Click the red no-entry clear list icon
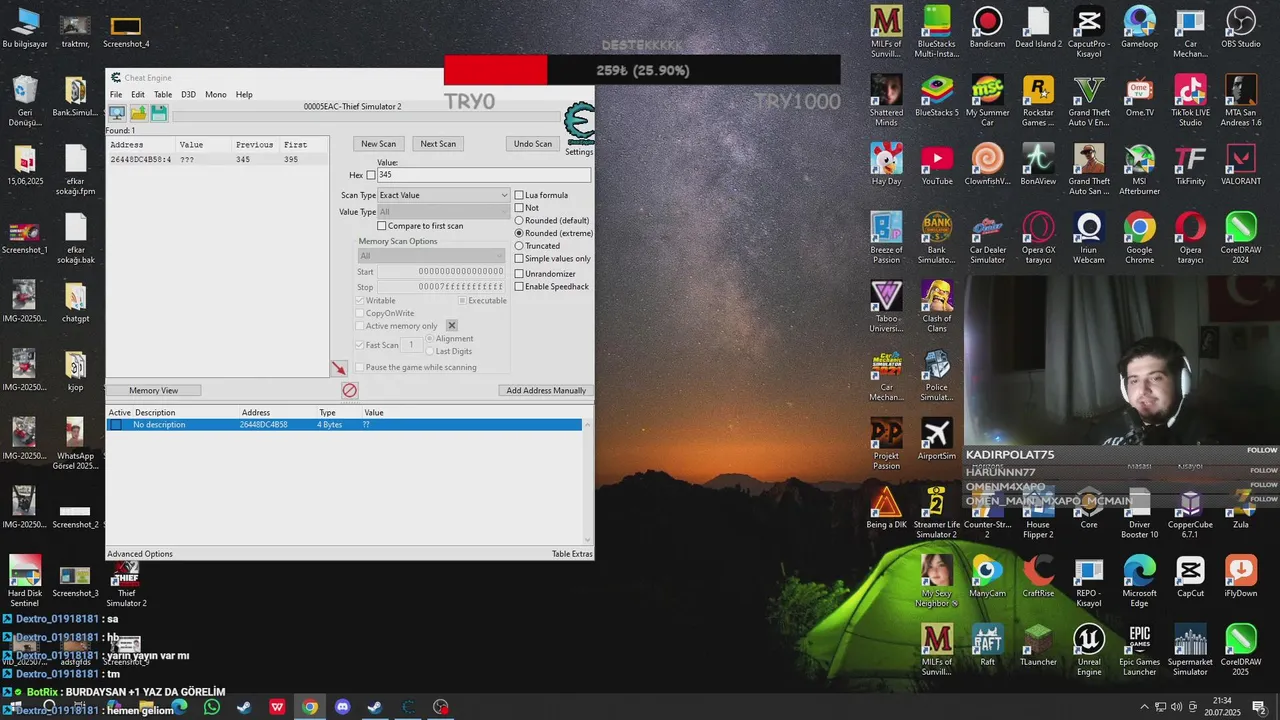The height and width of the screenshot is (720, 1280). coord(349,390)
